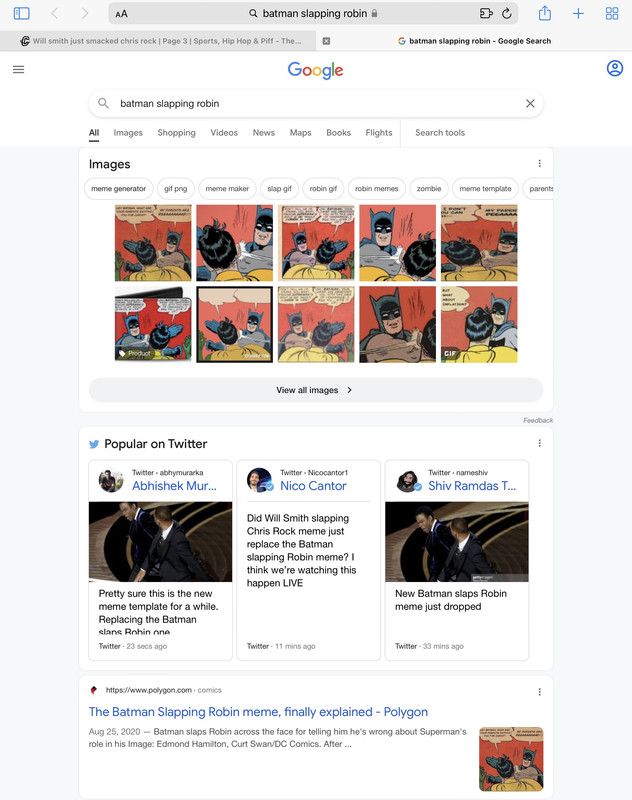Open the Images section three-dot menu
Screen dimensions: 632x800
539,163
